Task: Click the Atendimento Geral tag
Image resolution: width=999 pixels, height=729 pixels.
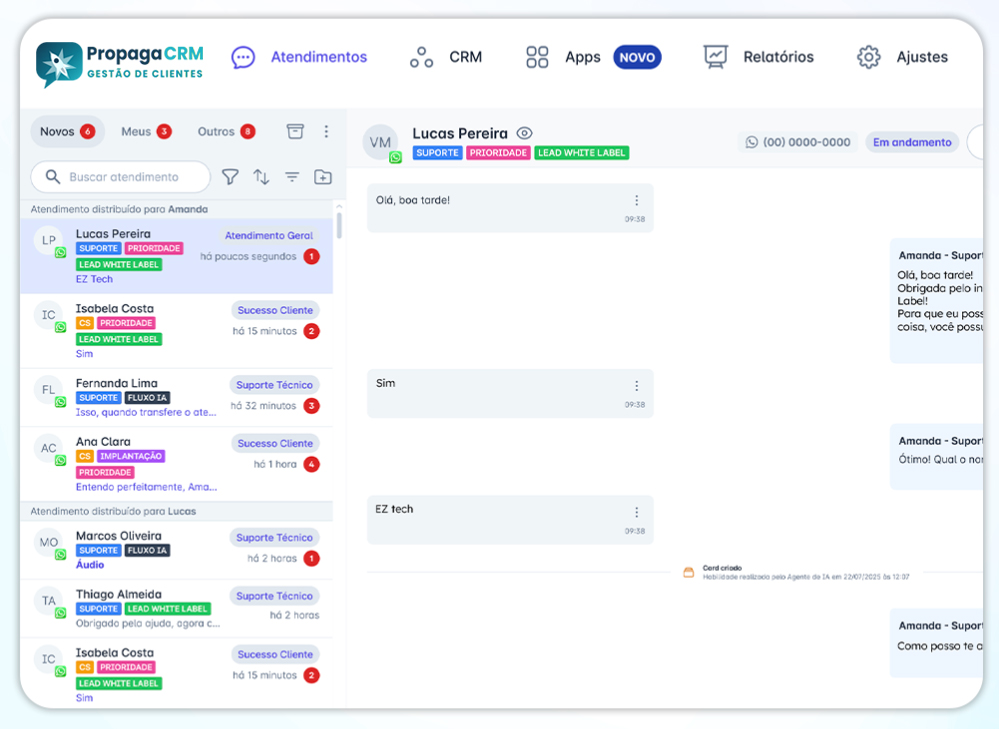Action: pyautogui.click(x=269, y=236)
